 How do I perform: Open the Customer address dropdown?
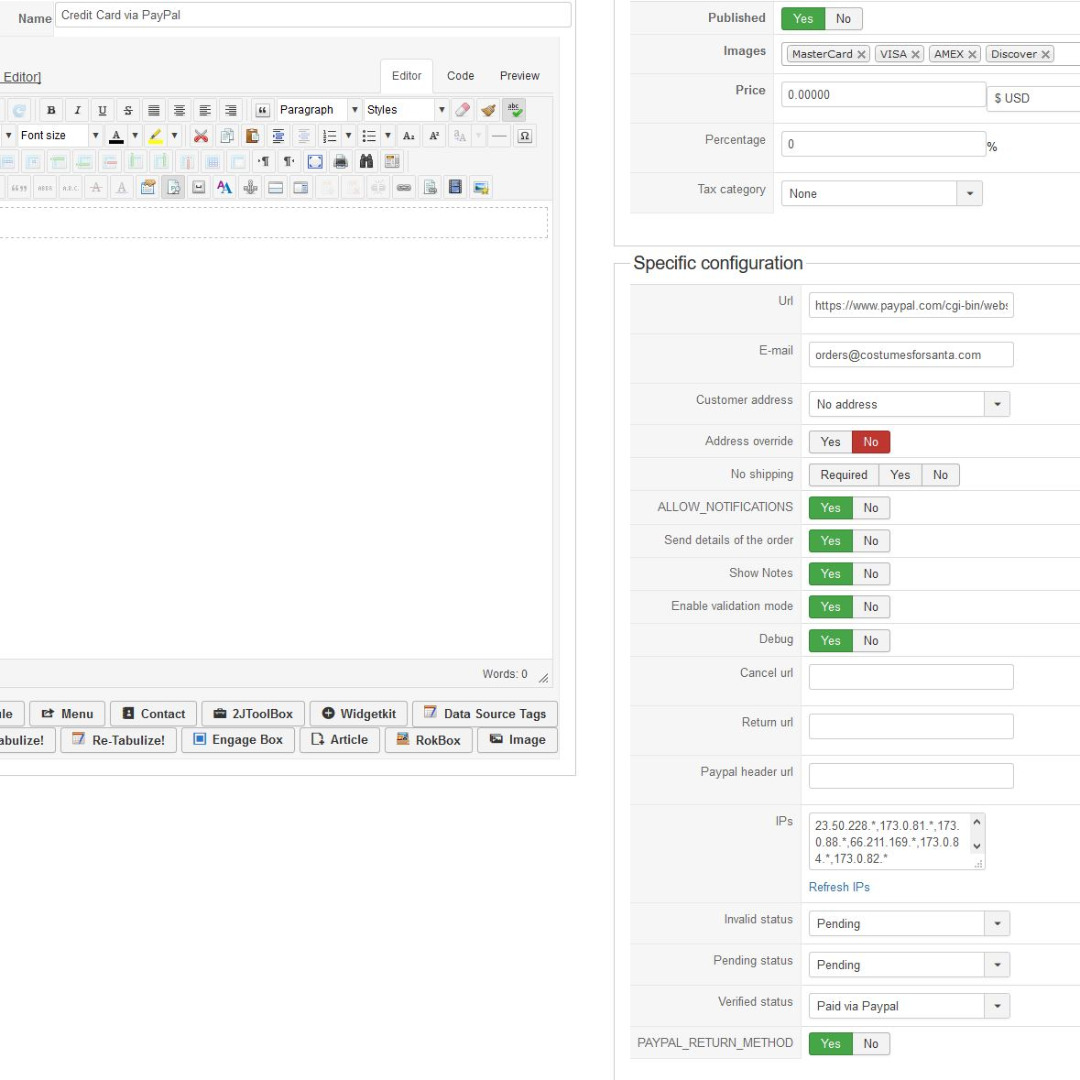click(909, 404)
